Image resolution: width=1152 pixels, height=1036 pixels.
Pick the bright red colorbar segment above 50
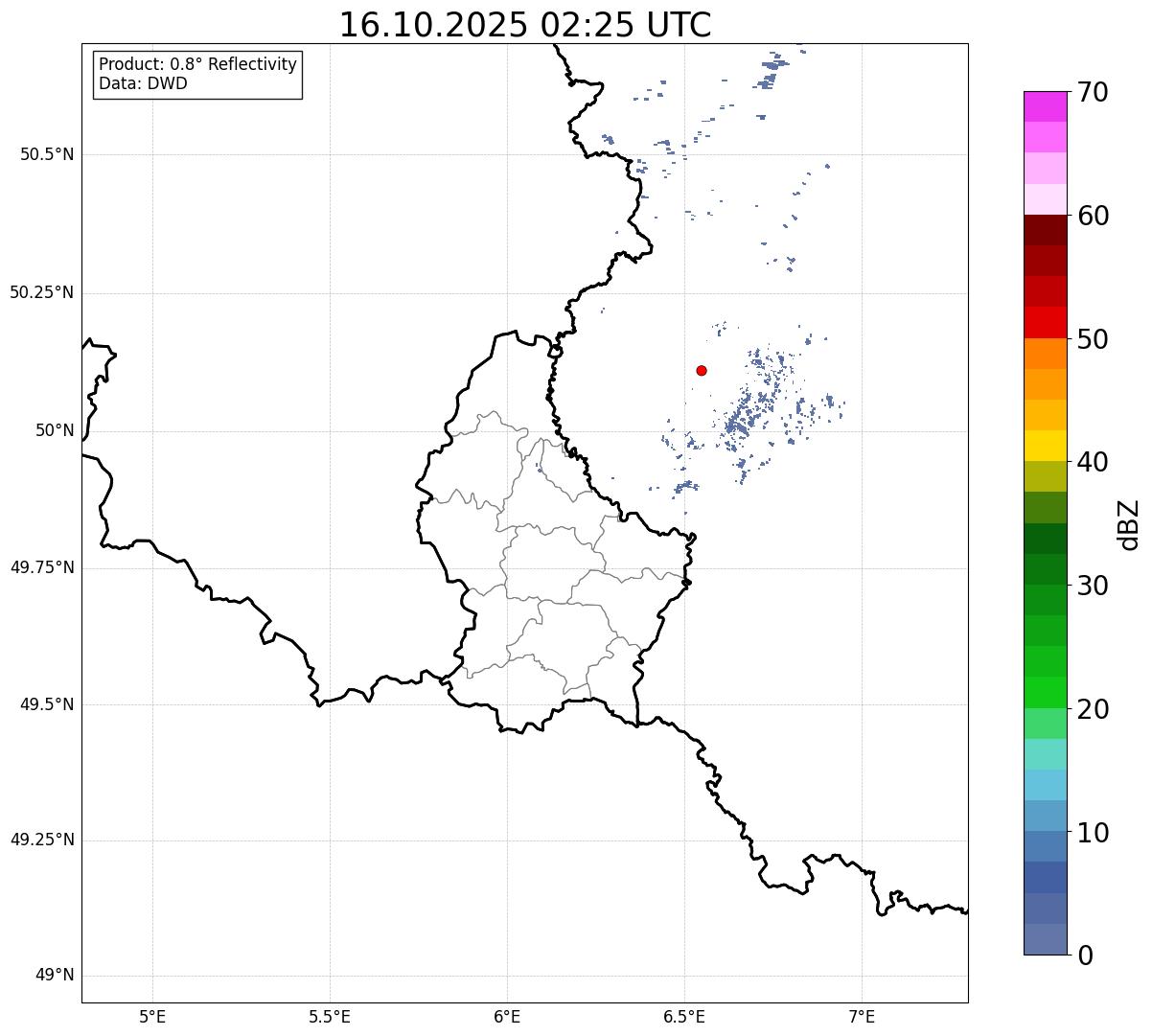coord(1045,323)
